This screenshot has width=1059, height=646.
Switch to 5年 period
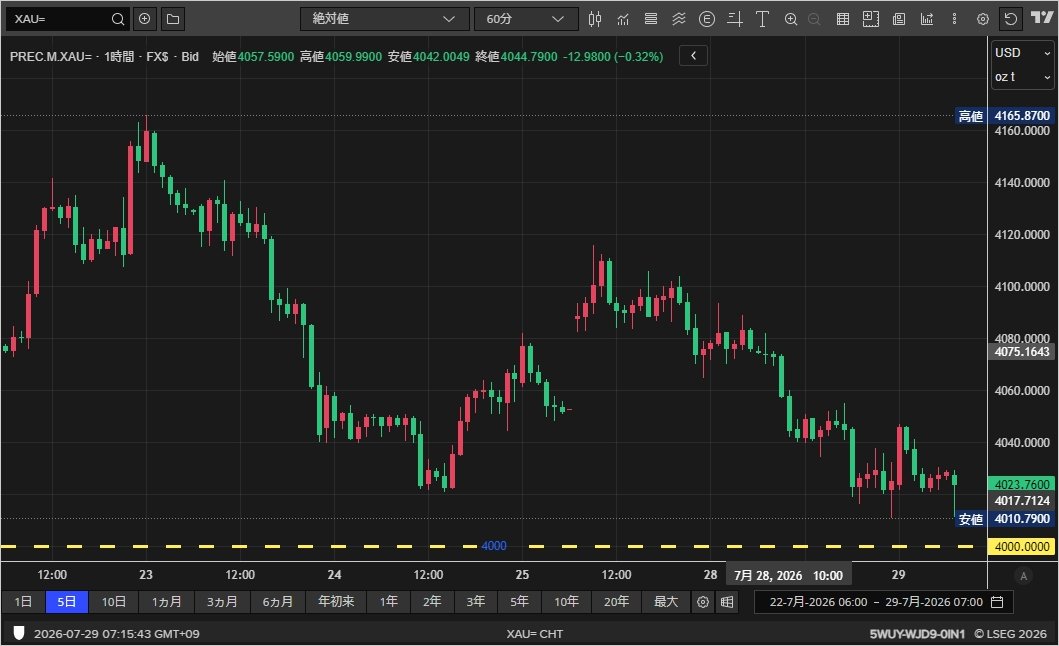(x=519, y=601)
